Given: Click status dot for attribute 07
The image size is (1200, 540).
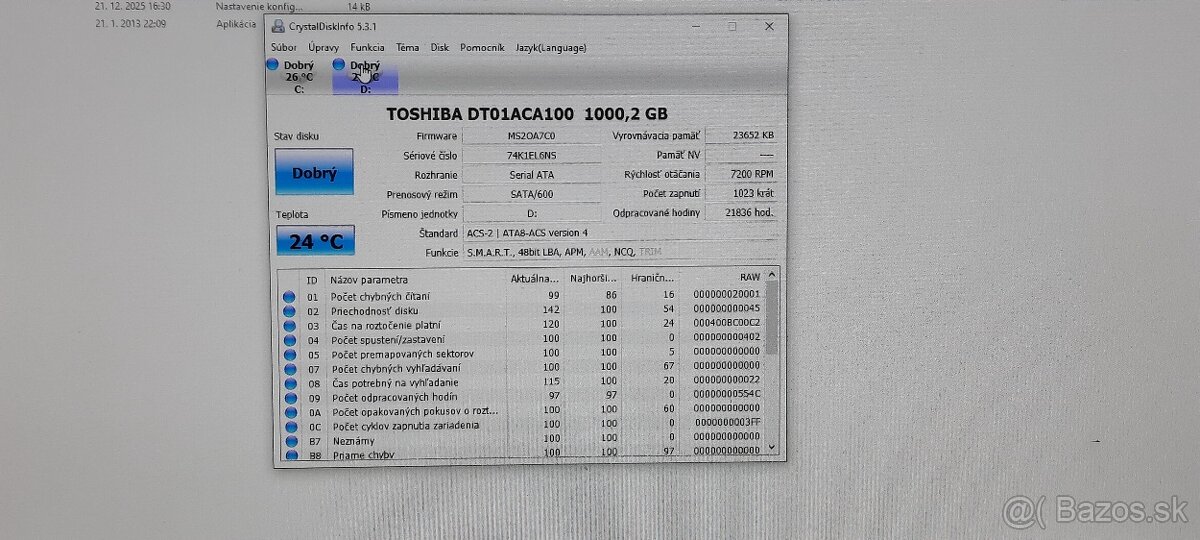Looking at the screenshot, I should pos(289,369).
